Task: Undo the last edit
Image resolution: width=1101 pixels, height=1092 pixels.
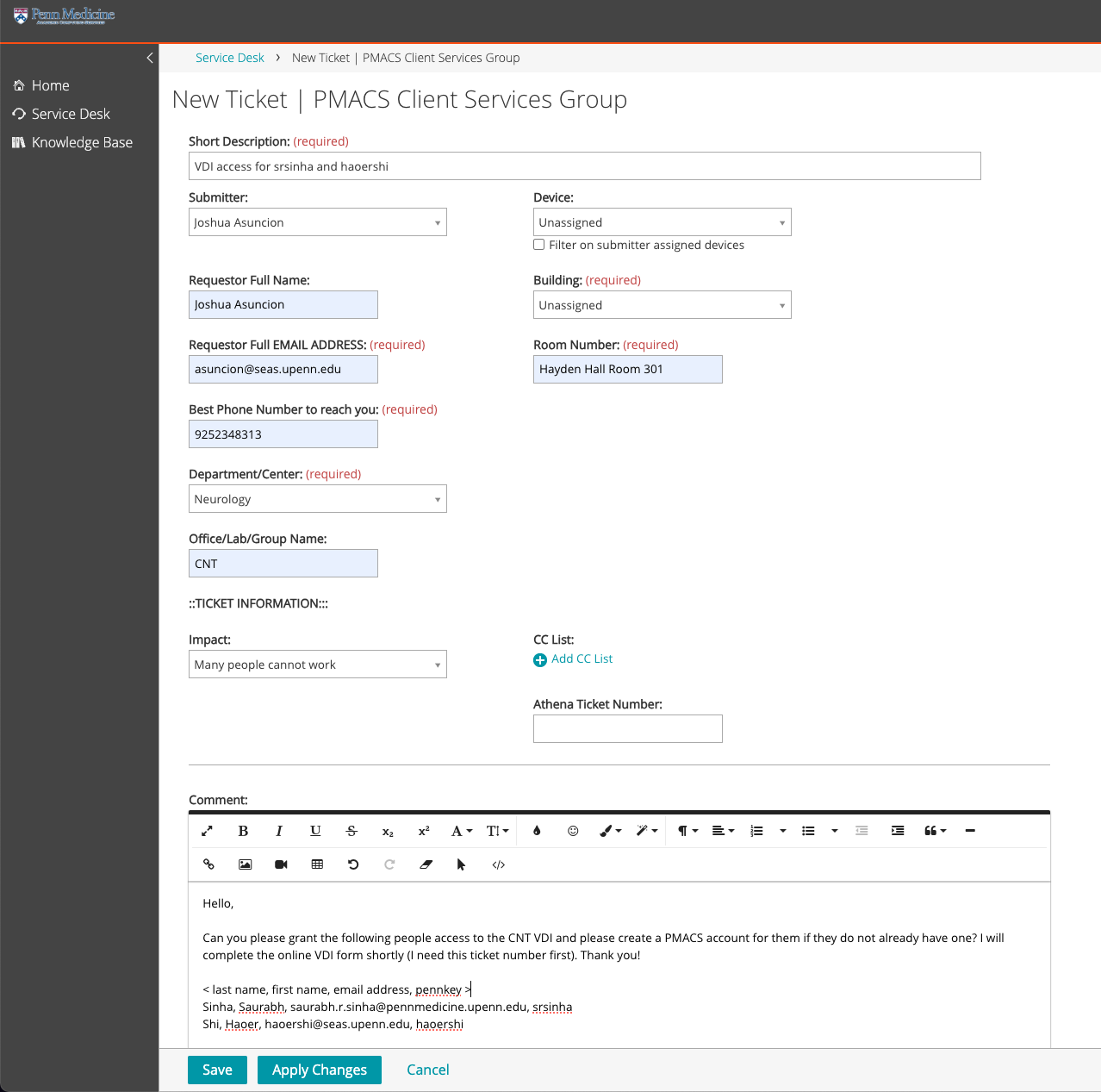Action: [x=353, y=864]
